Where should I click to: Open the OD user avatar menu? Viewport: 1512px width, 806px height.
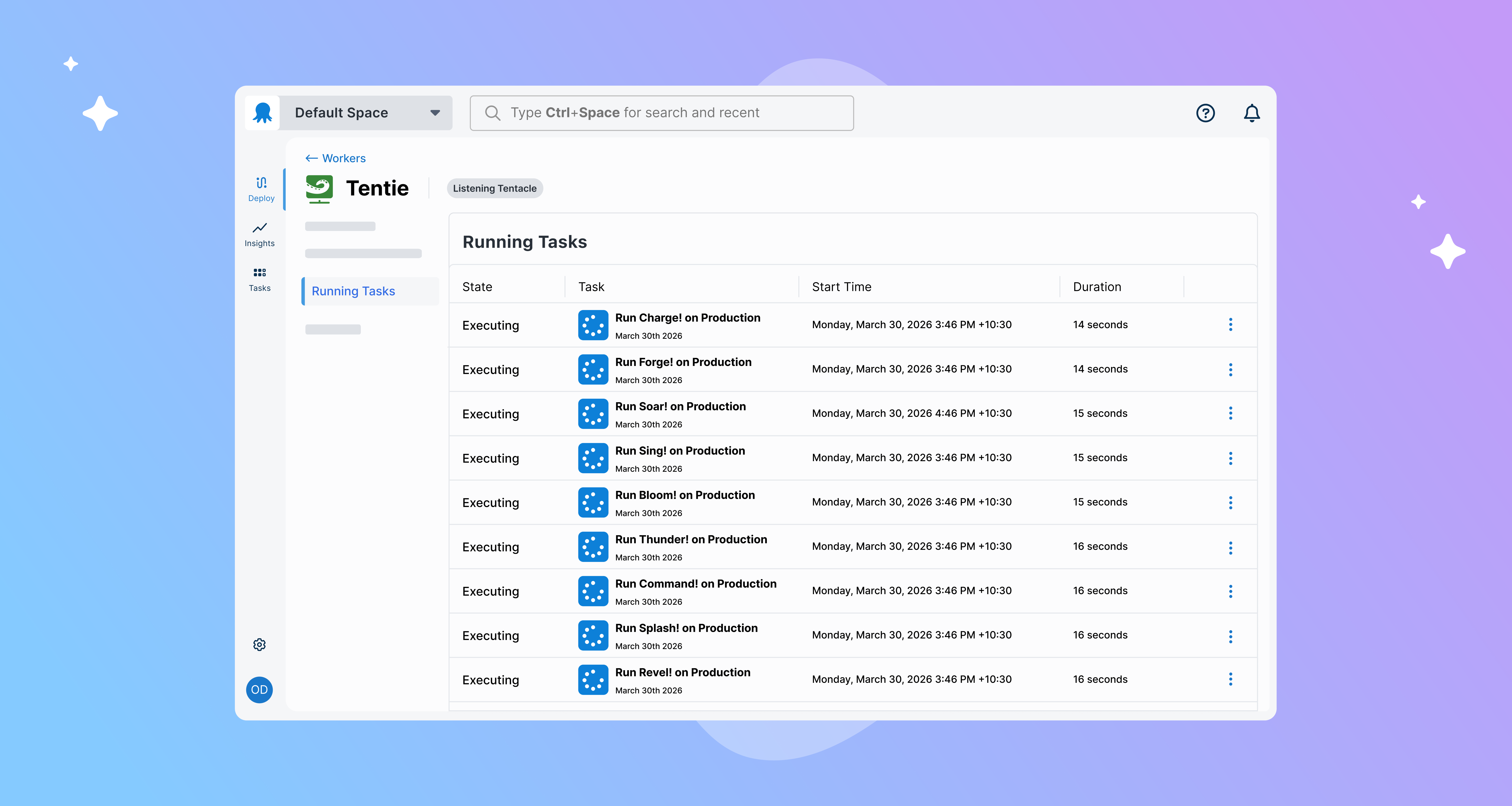[x=260, y=690]
